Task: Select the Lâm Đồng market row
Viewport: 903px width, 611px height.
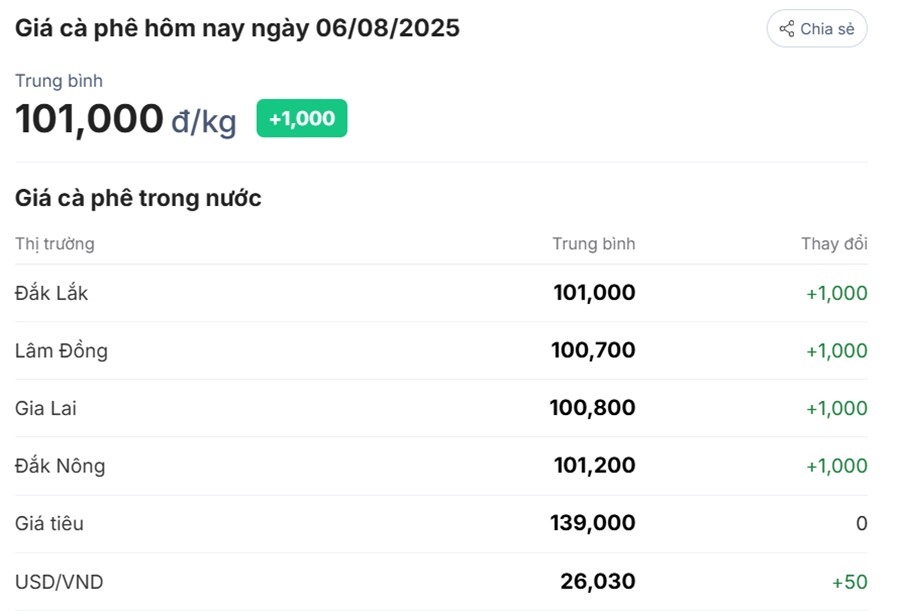Action: (441, 351)
